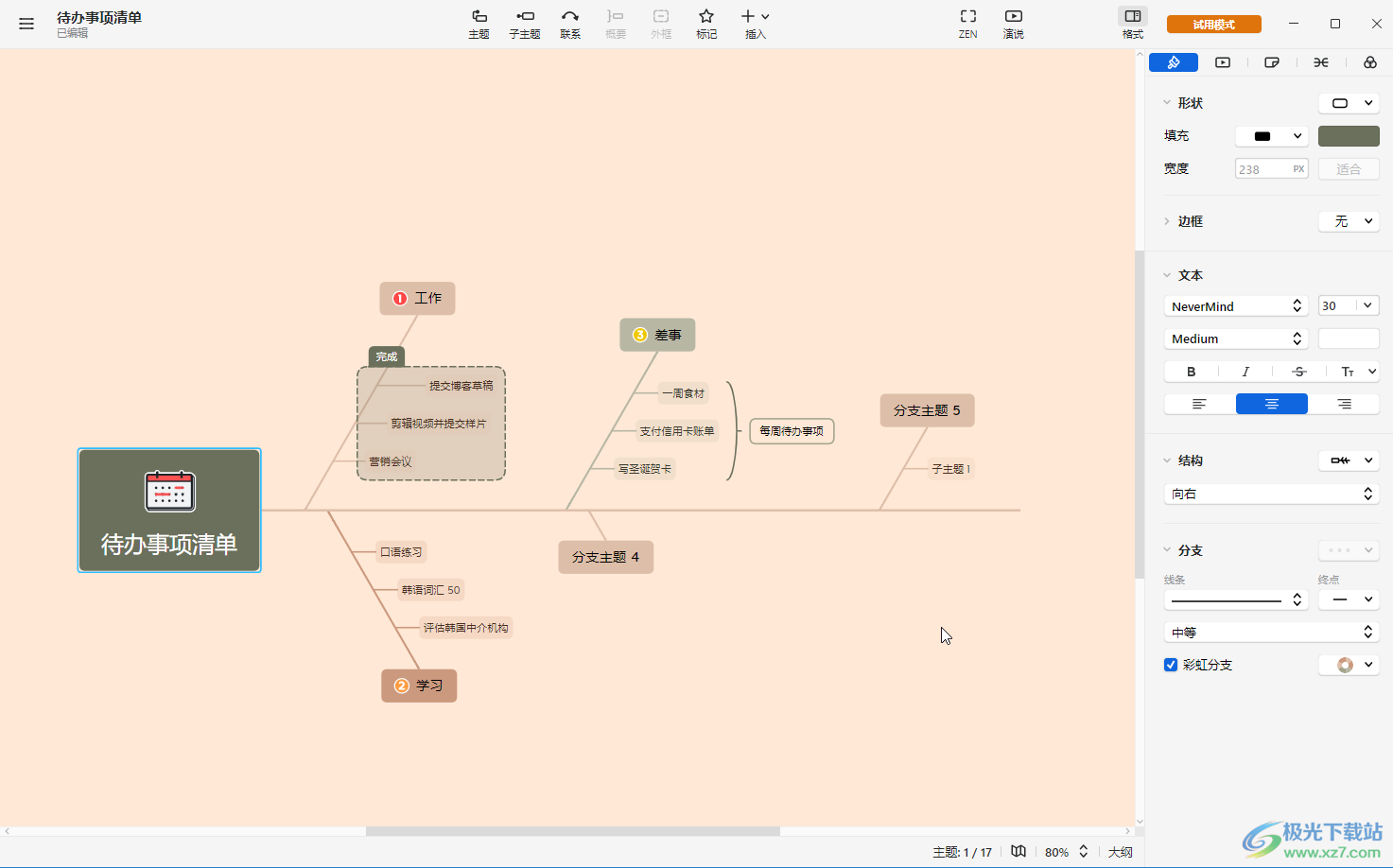The height and width of the screenshot is (868, 1393).
Task: Open the 标记 marker tool
Action: [706, 24]
